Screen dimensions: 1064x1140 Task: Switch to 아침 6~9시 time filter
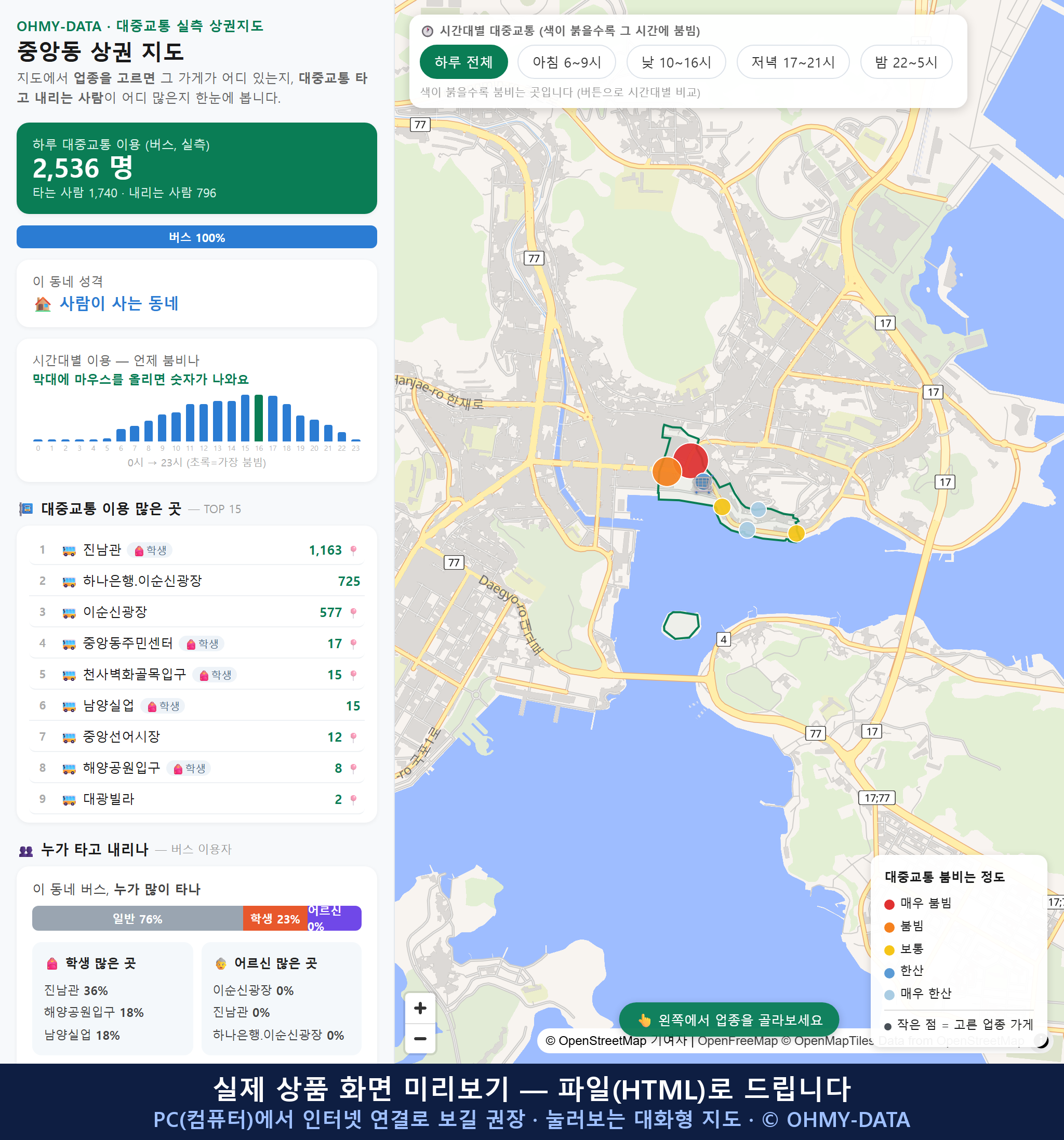pyautogui.click(x=567, y=62)
